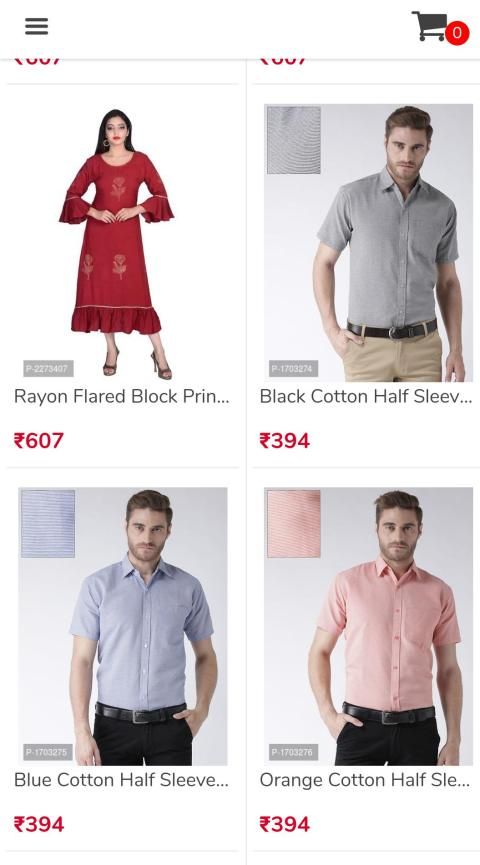Click the Blue Cotton Half Sleeve title

(121, 779)
